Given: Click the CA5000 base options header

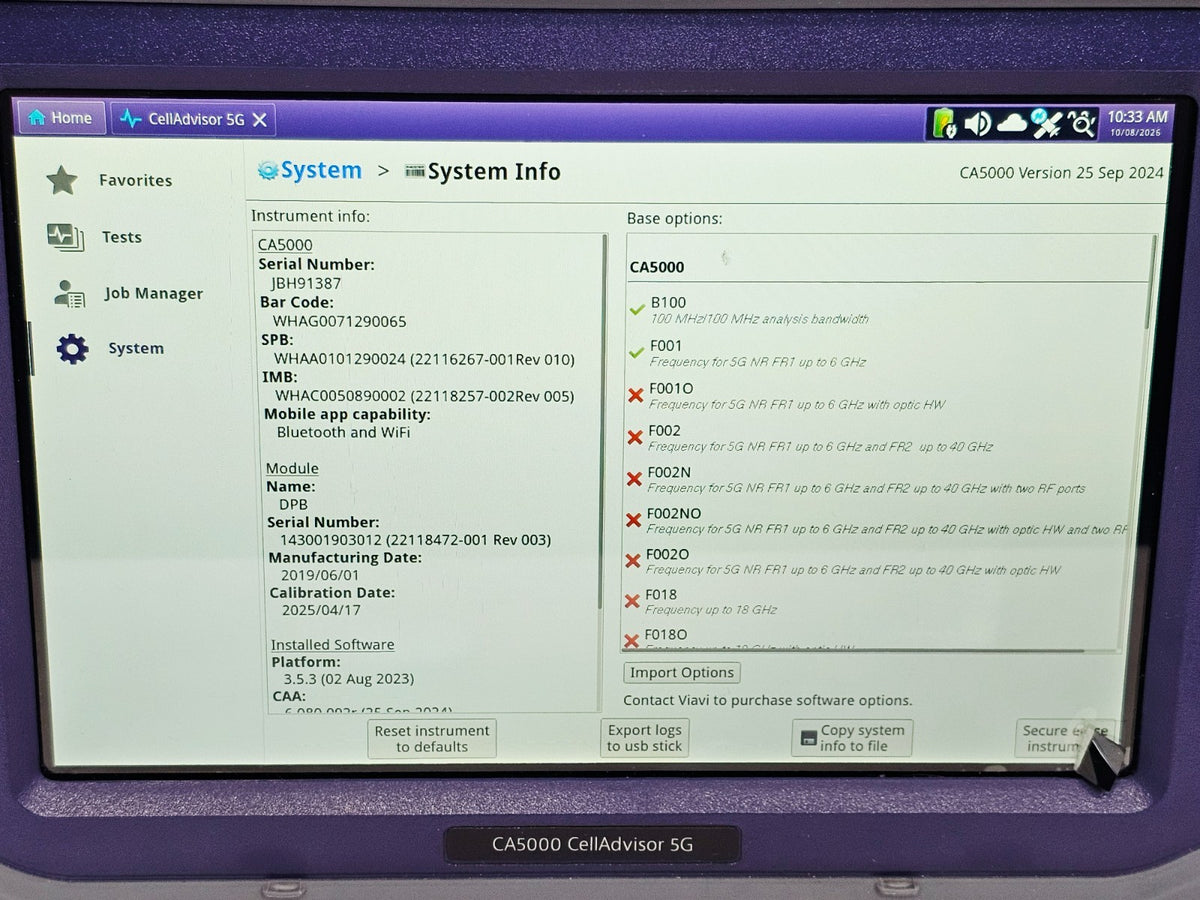Looking at the screenshot, I should click(x=657, y=267).
